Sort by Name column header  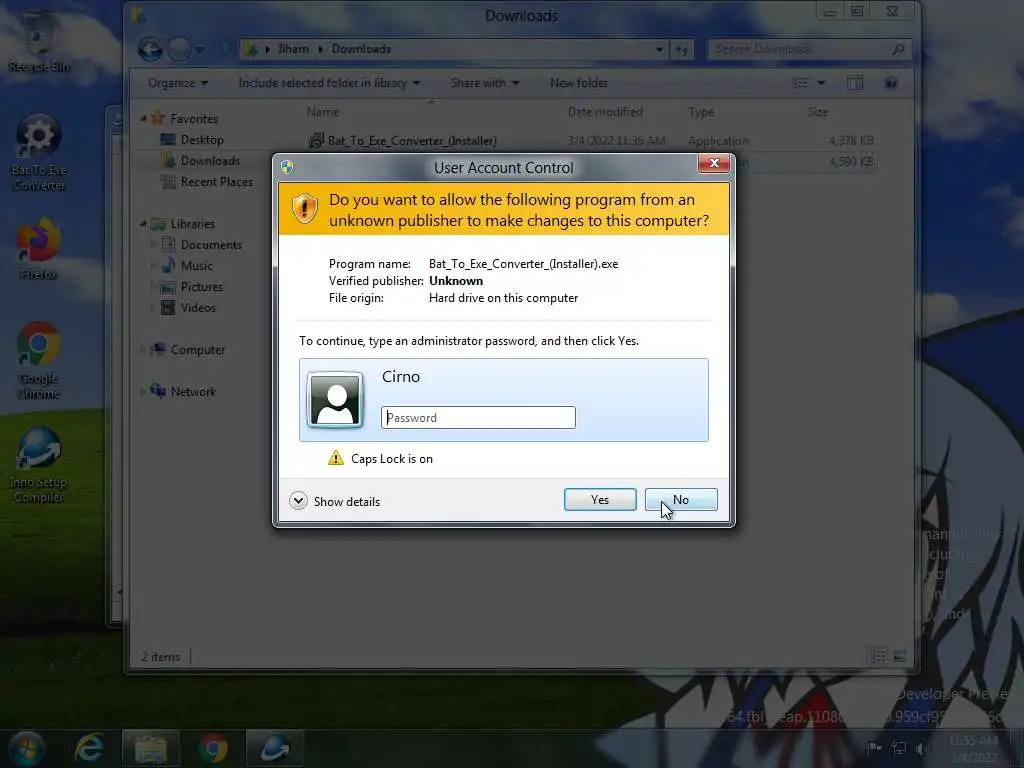(323, 112)
